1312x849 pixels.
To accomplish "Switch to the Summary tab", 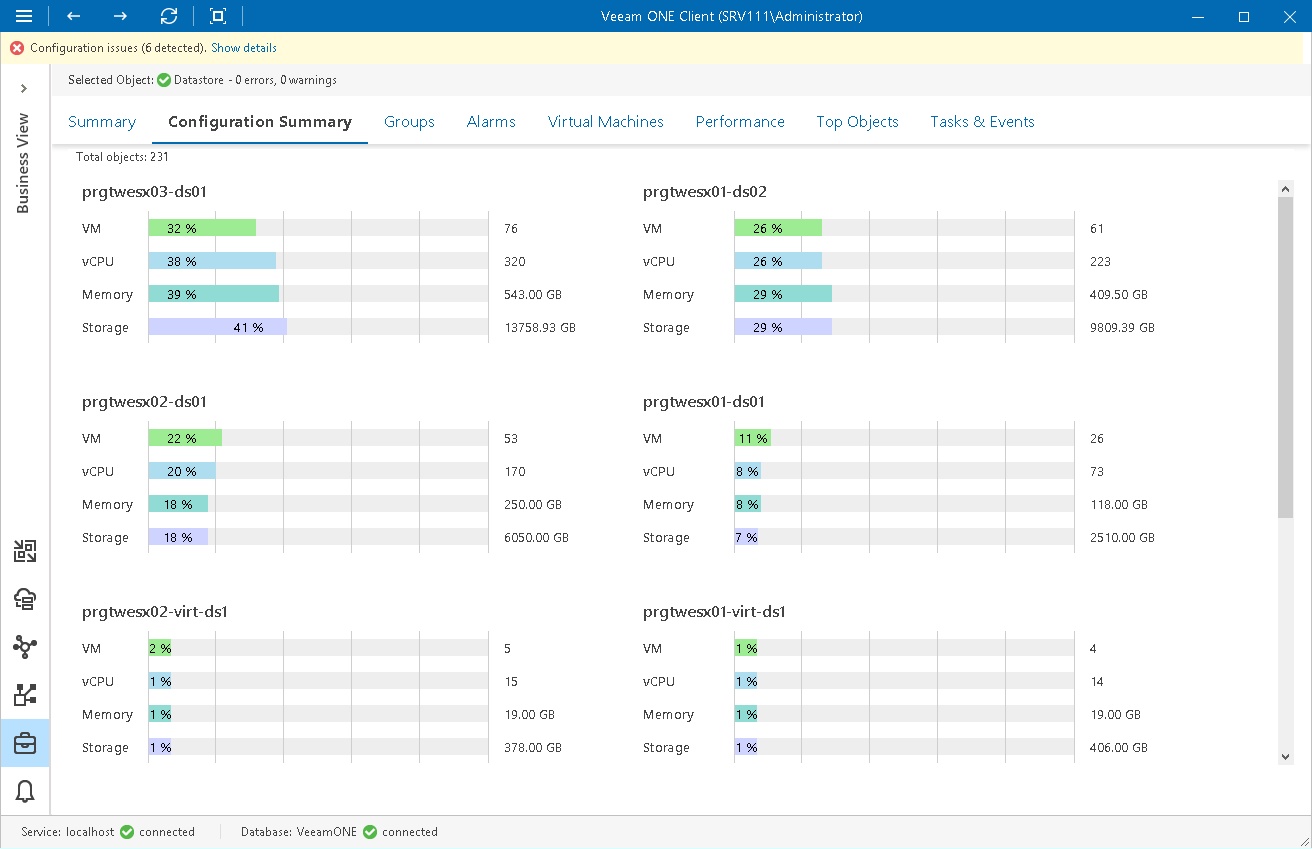I will (101, 121).
